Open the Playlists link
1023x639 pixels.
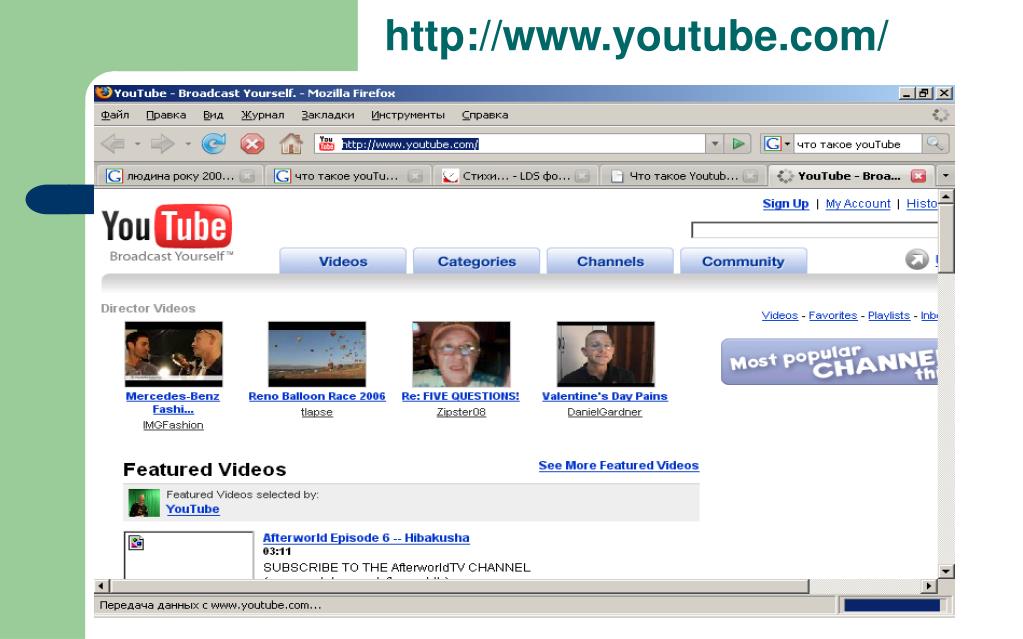889,315
